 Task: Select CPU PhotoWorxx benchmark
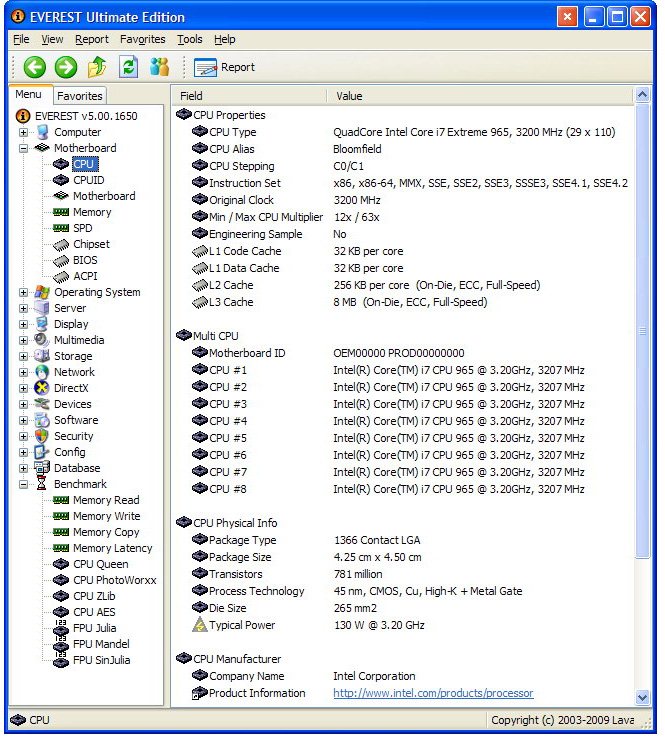(114, 580)
